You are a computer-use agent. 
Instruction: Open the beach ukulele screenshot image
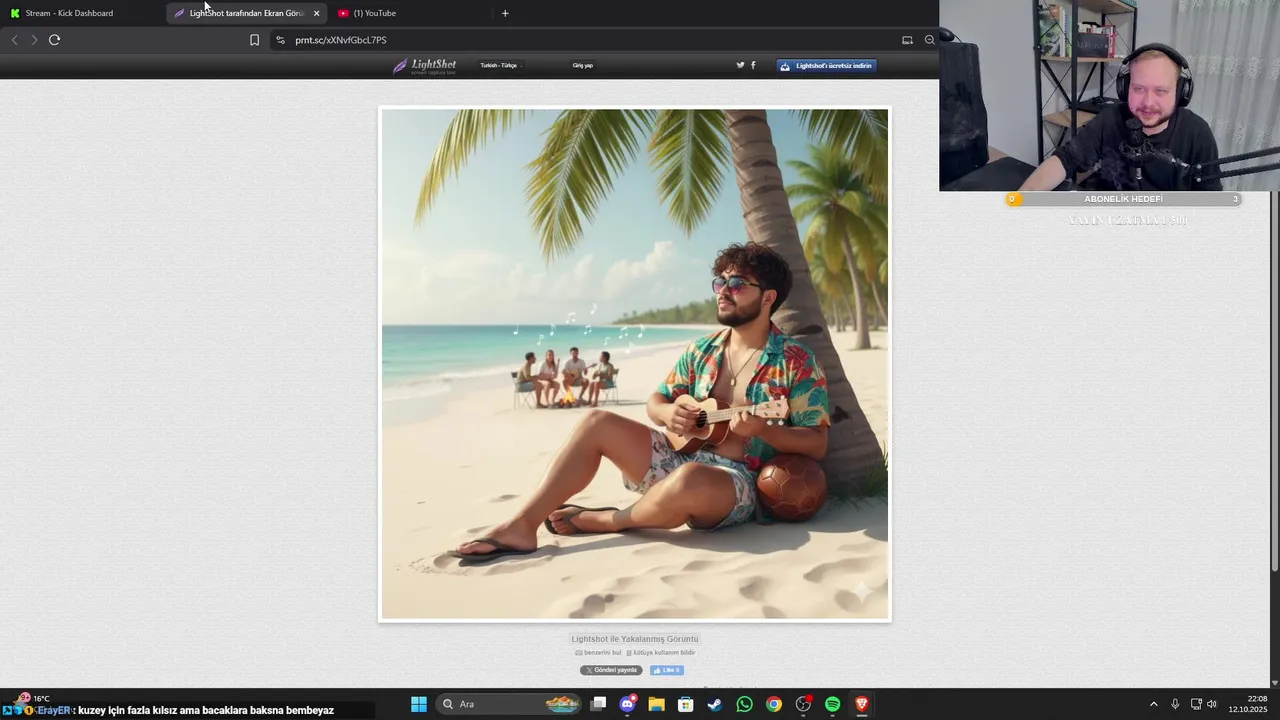(x=634, y=364)
